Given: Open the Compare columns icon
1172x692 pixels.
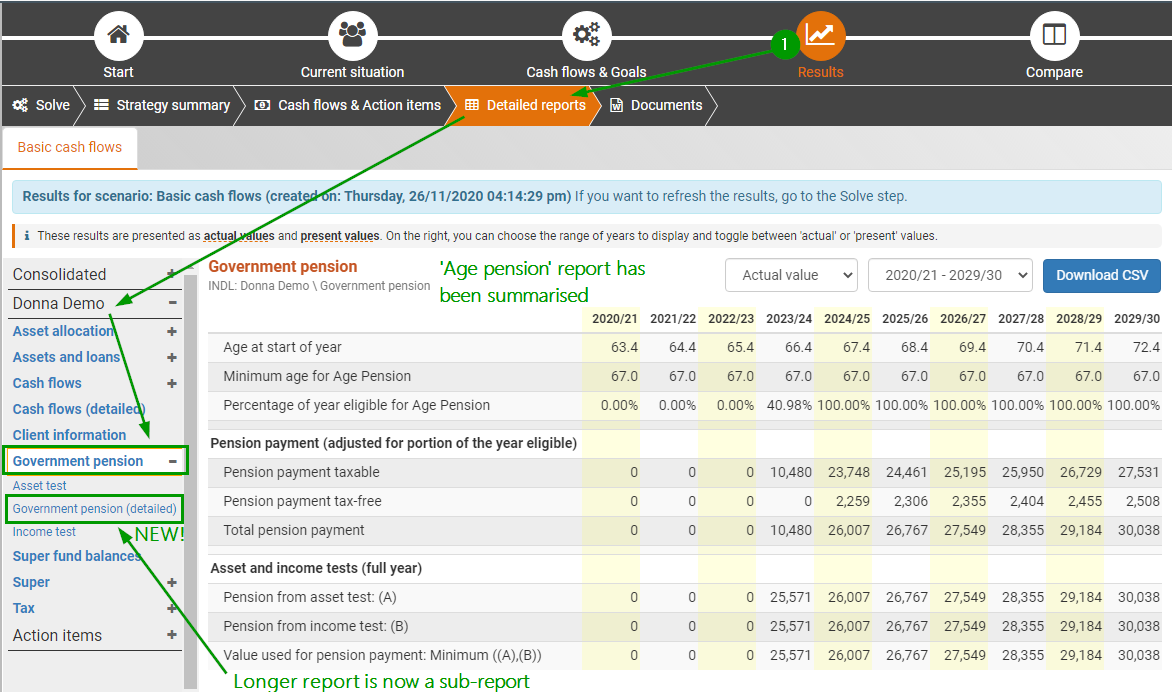Looking at the screenshot, I should pos(1054,36).
